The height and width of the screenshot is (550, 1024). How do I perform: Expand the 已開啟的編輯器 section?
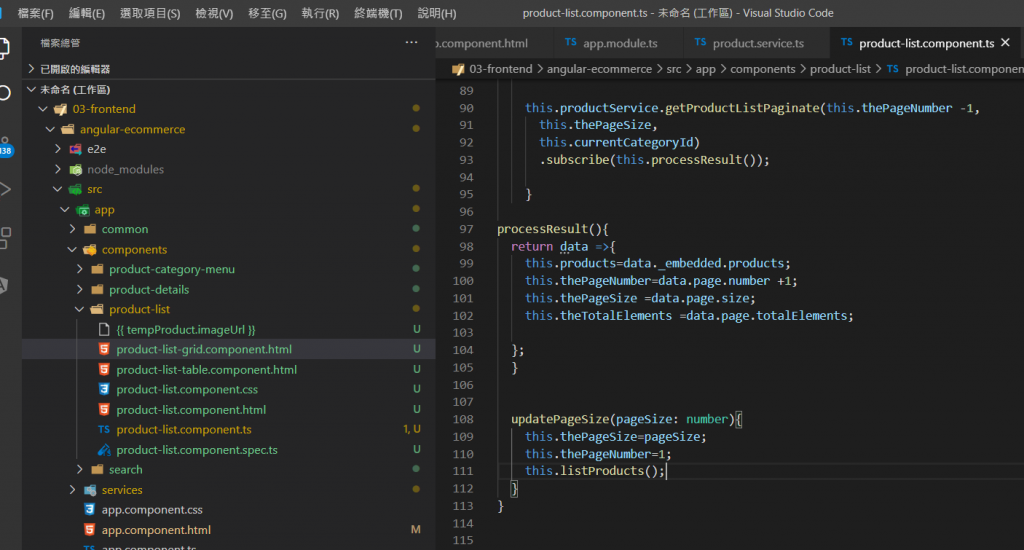tap(74, 69)
